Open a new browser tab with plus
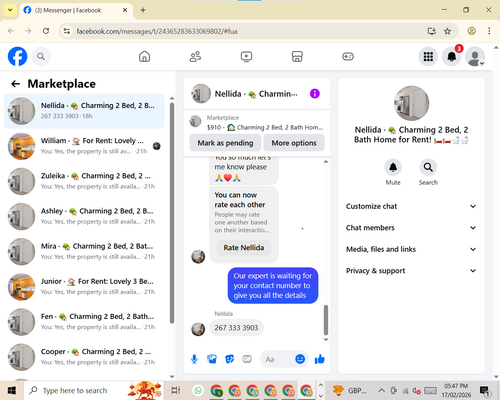 [143, 10]
